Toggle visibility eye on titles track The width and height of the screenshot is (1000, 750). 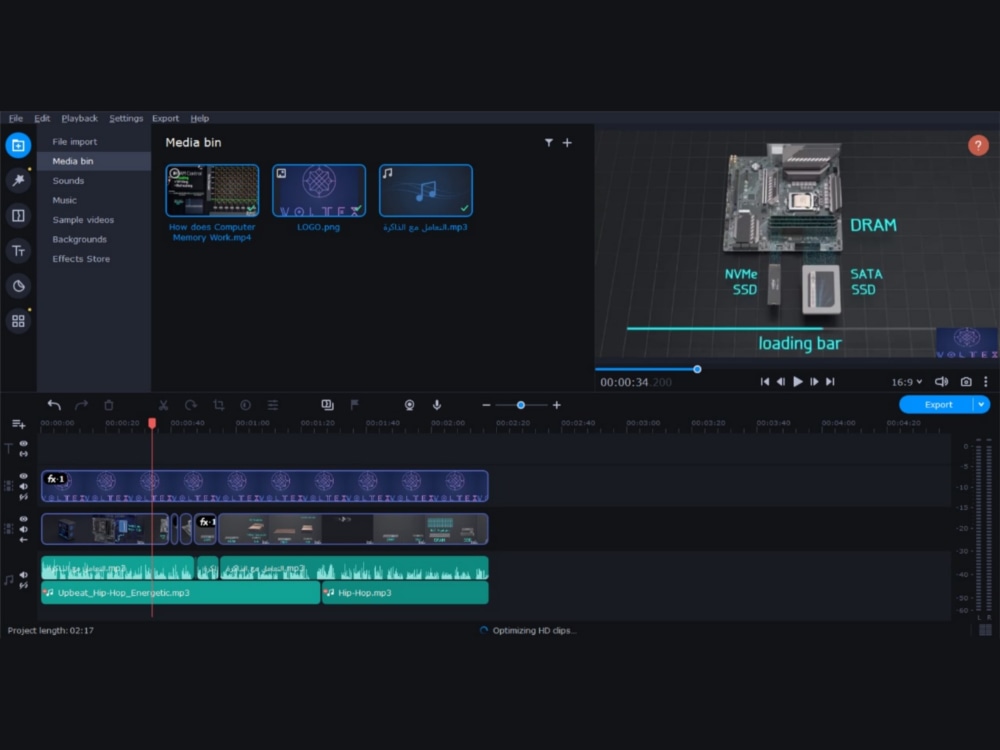point(24,443)
